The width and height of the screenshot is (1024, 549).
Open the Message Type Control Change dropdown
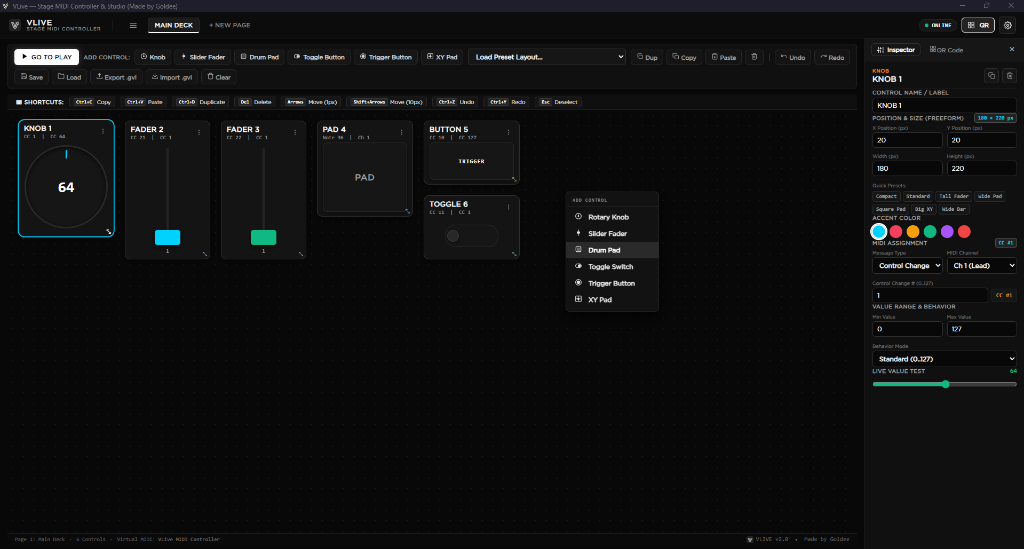coord(907,266)
